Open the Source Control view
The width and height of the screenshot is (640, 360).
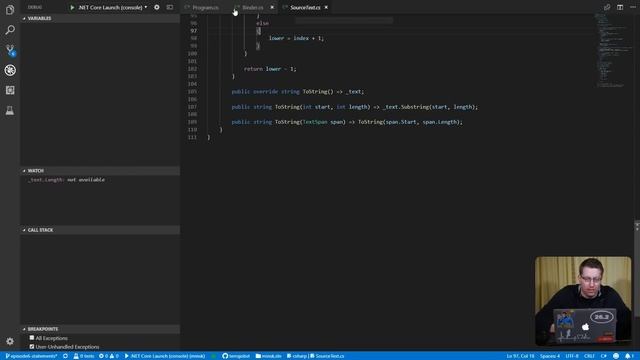click(10, 50)
